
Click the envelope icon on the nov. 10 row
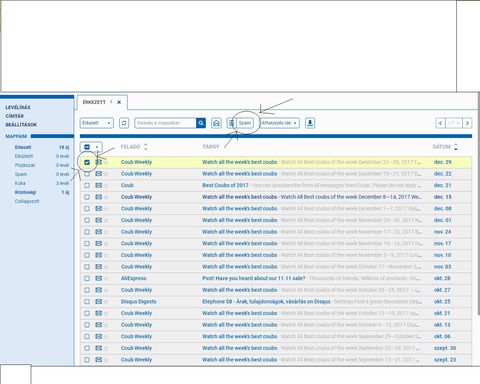coord(99,255)
